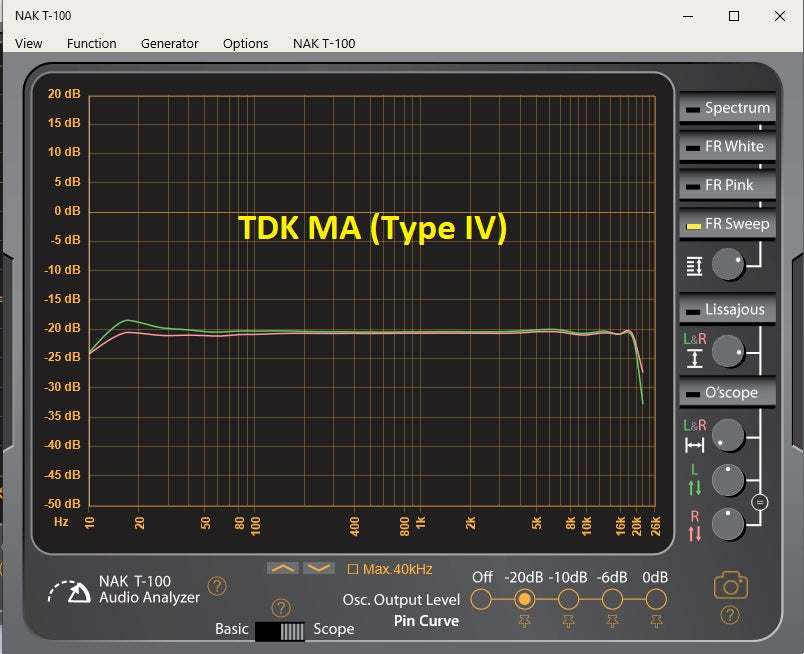Screen dimensions: 804x654
Task: Click the link icon joining L and R knobs
Action: [760, 502]
